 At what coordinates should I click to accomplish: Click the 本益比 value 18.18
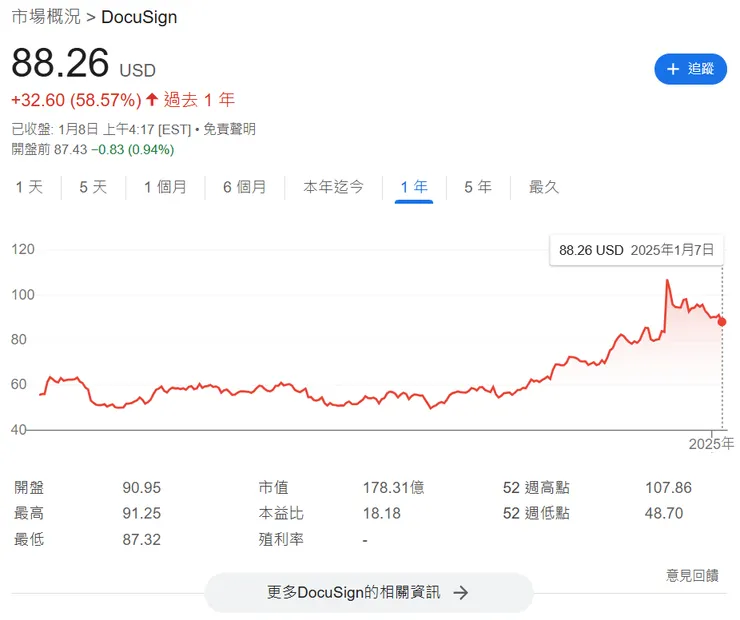[x=381, y=513]
